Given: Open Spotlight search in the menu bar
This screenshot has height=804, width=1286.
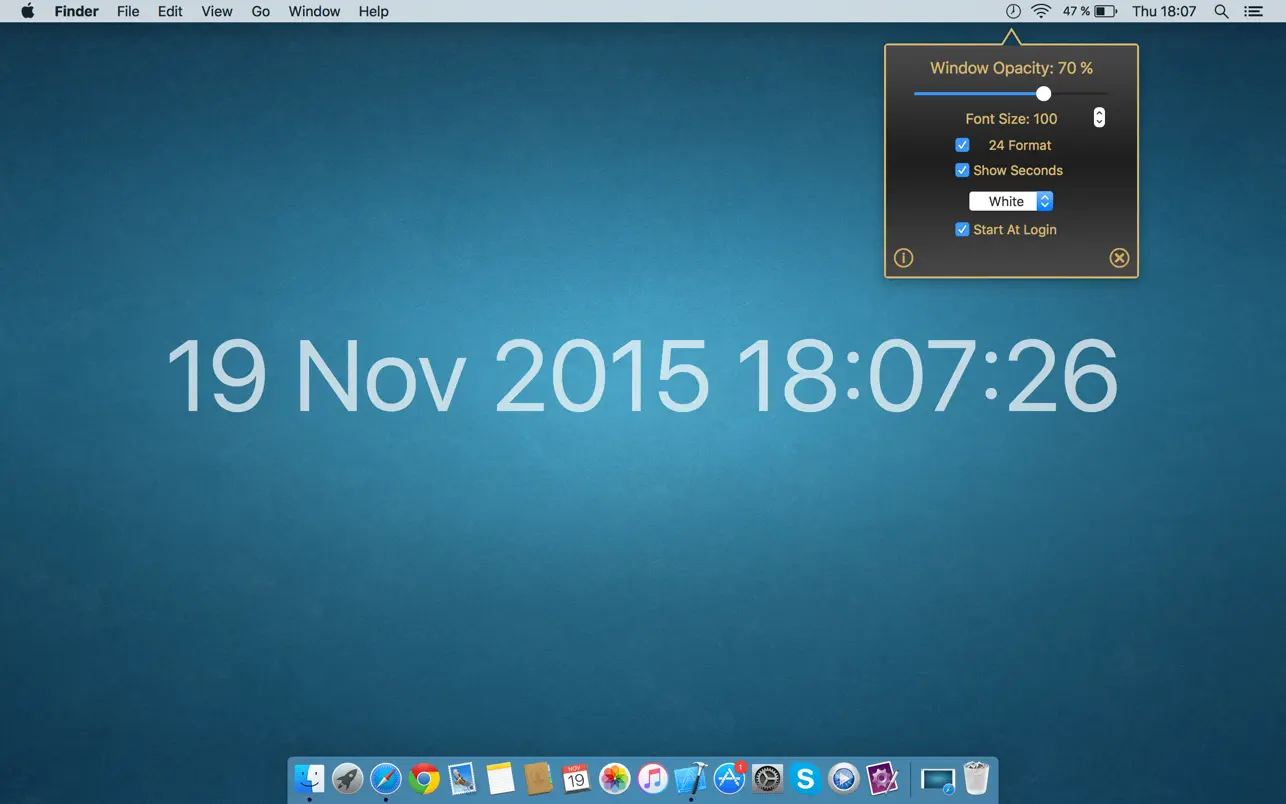Looking at the screenshot, I should (x=1221, y=11).
